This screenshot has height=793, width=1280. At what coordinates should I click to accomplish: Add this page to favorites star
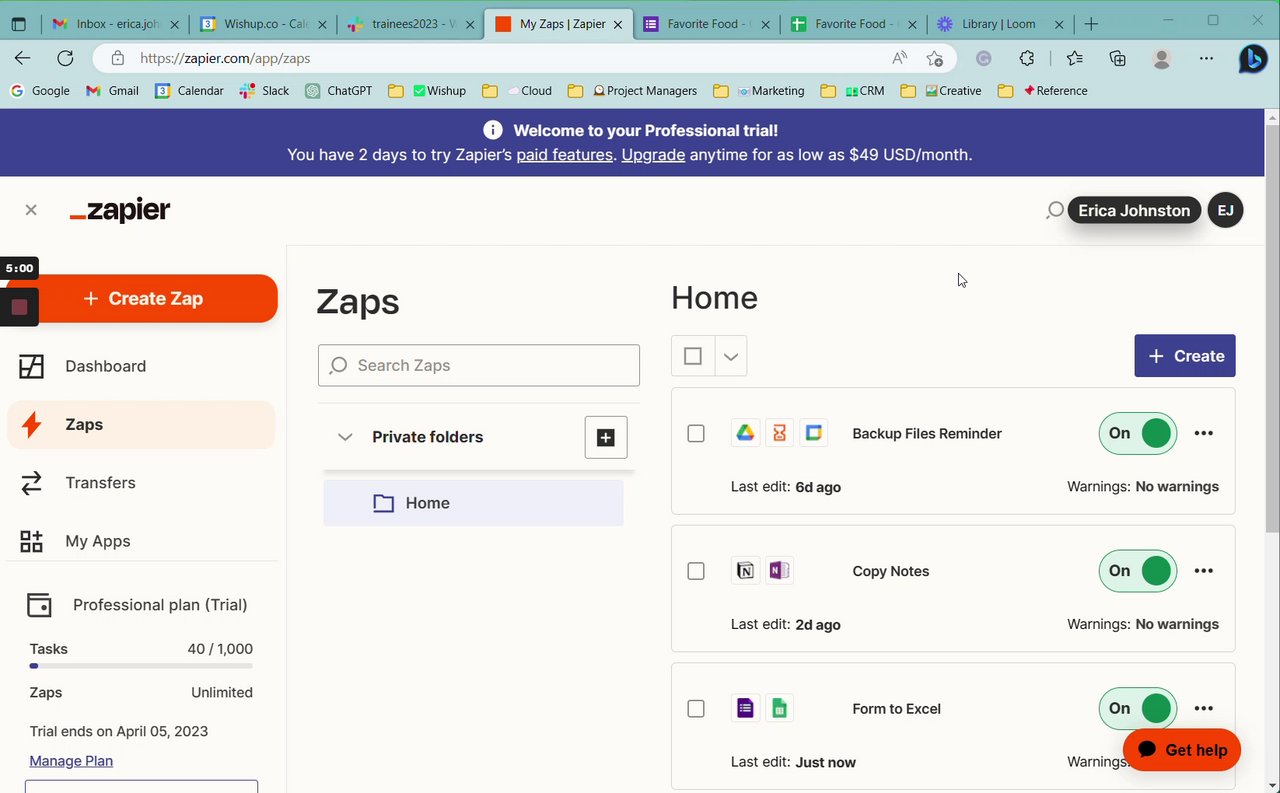[x=934, y=58]
